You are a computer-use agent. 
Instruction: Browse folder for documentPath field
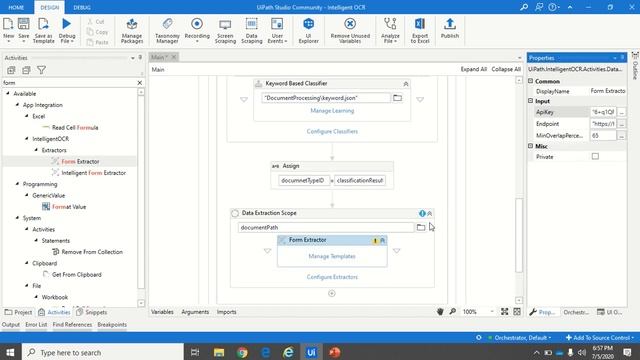click(x=421, y=227)
